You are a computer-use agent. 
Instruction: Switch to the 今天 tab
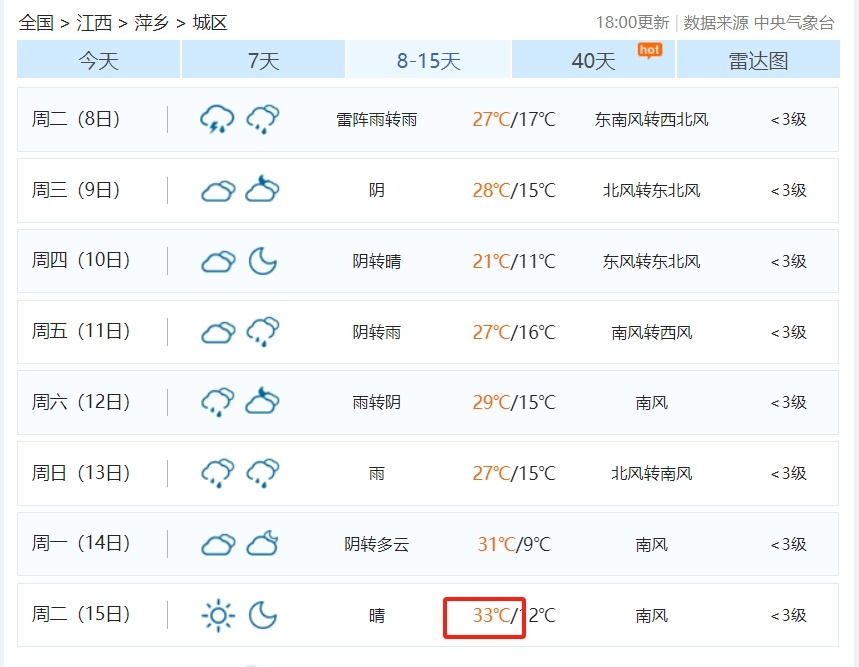(x=96, y=60)
